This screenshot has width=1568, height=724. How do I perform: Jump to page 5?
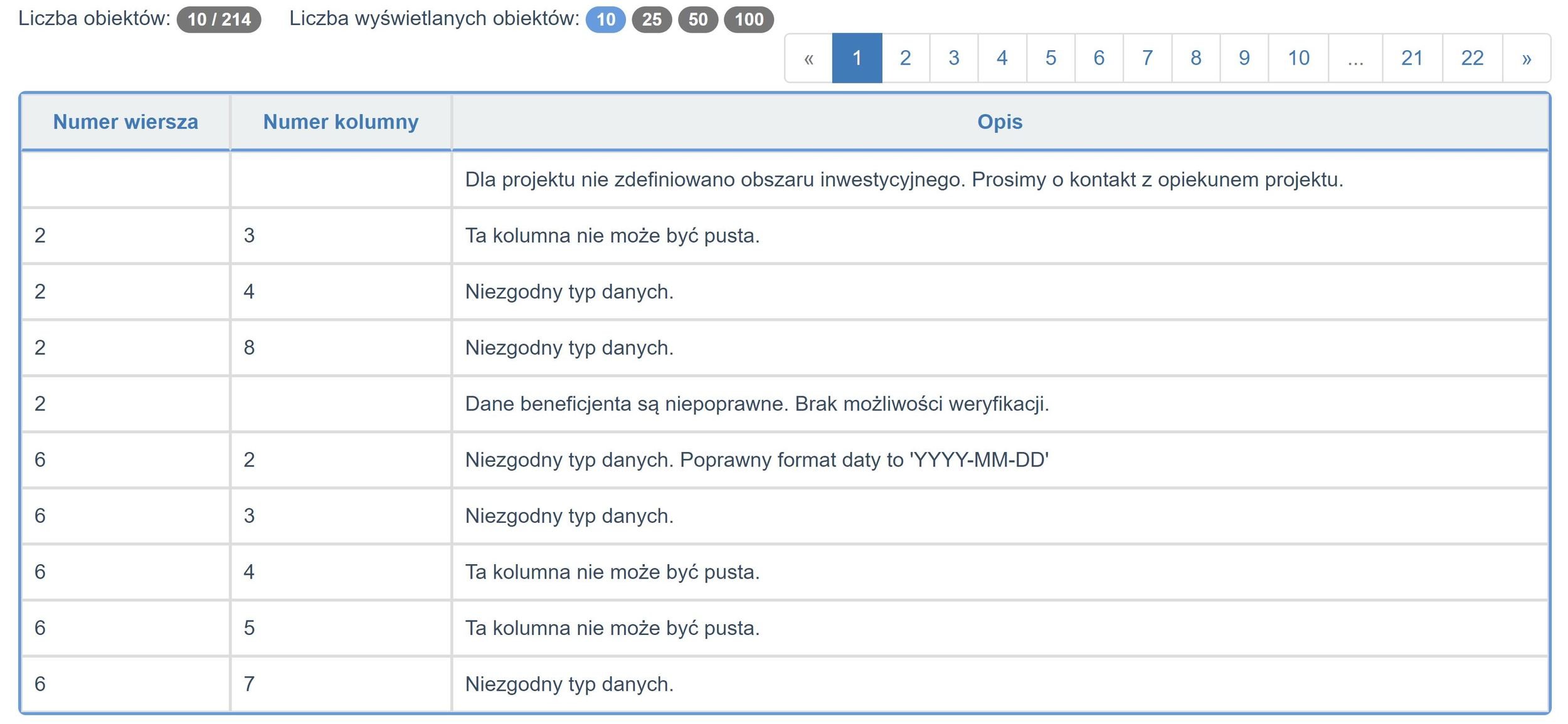pyautogui.click(x=1051, y=58)
